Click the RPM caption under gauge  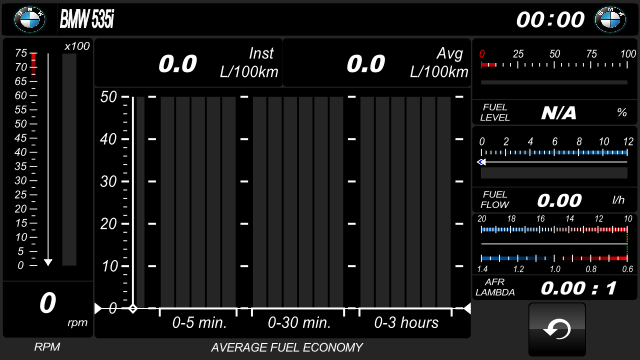click(47, 347)
